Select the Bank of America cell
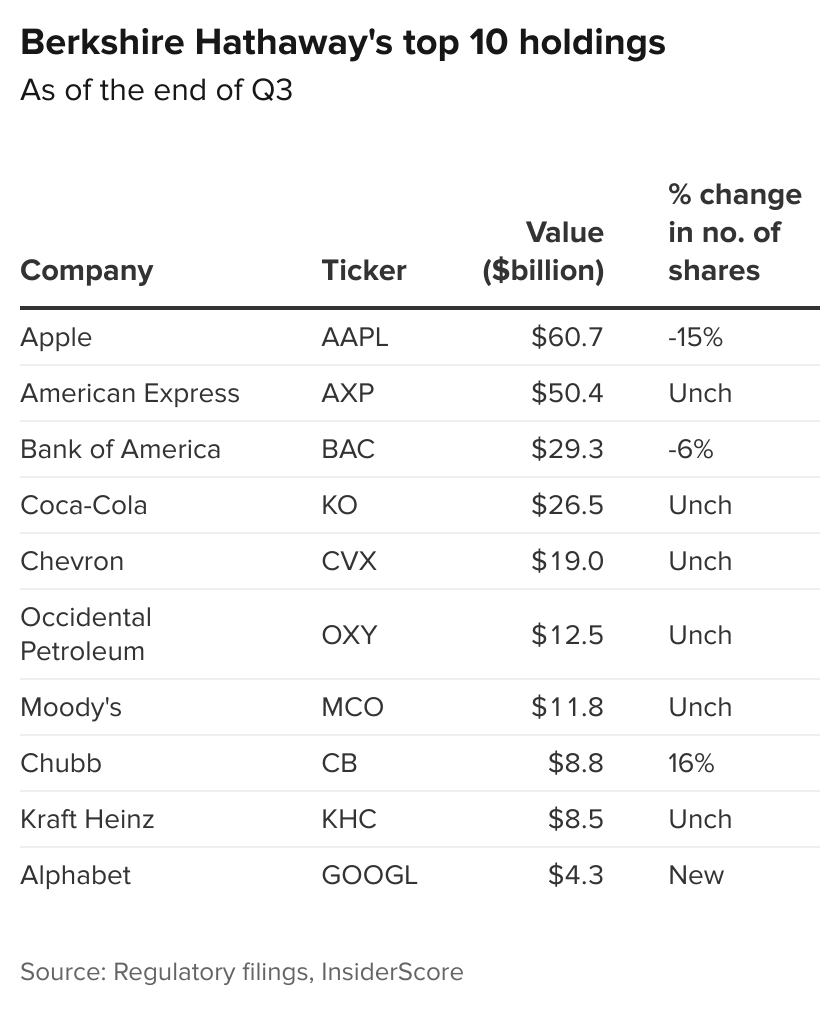Screen dimensions: 840x1013 (120, 449)
